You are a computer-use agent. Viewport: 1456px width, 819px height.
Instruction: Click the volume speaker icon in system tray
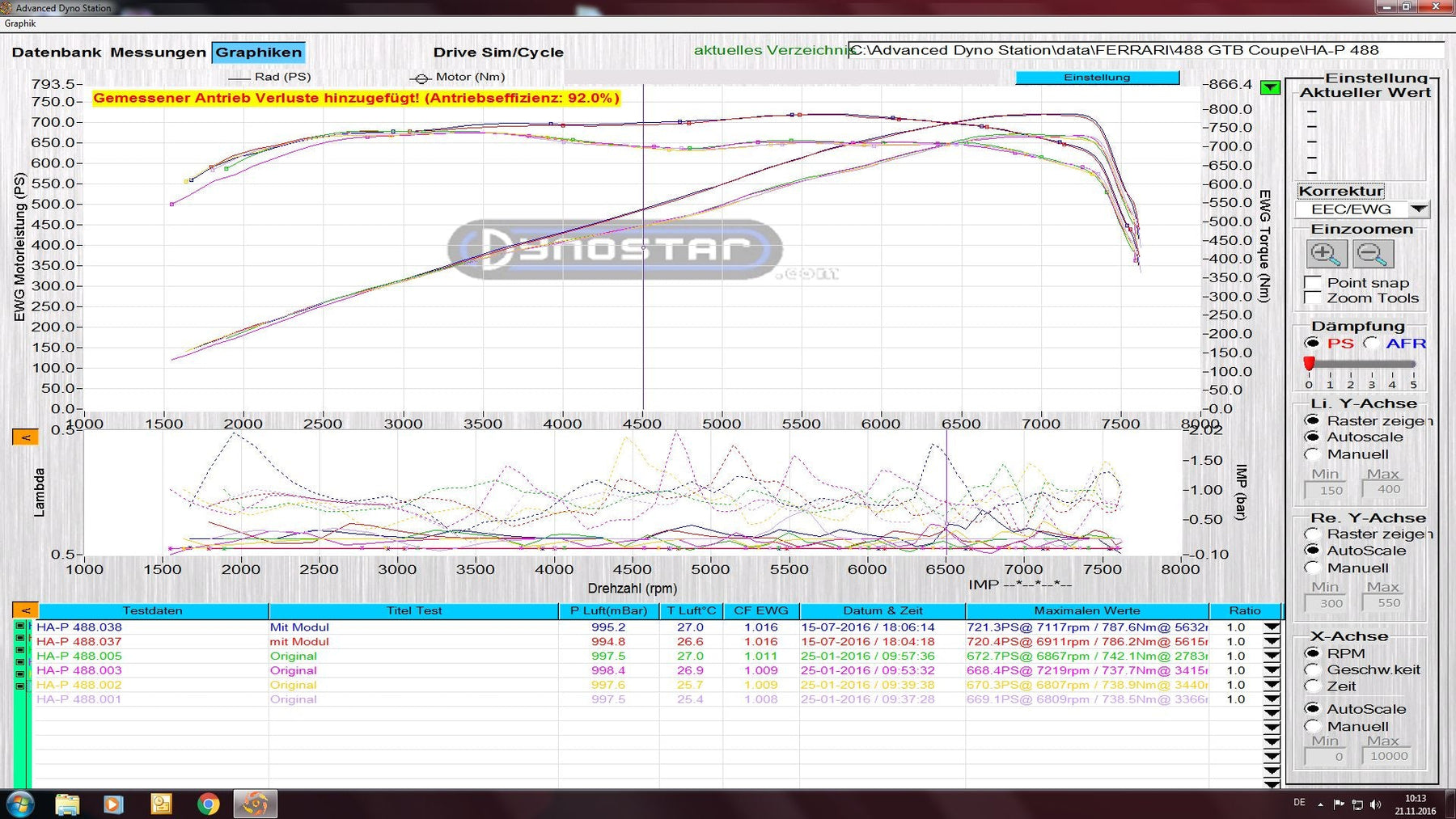(x=1376, y=804)
